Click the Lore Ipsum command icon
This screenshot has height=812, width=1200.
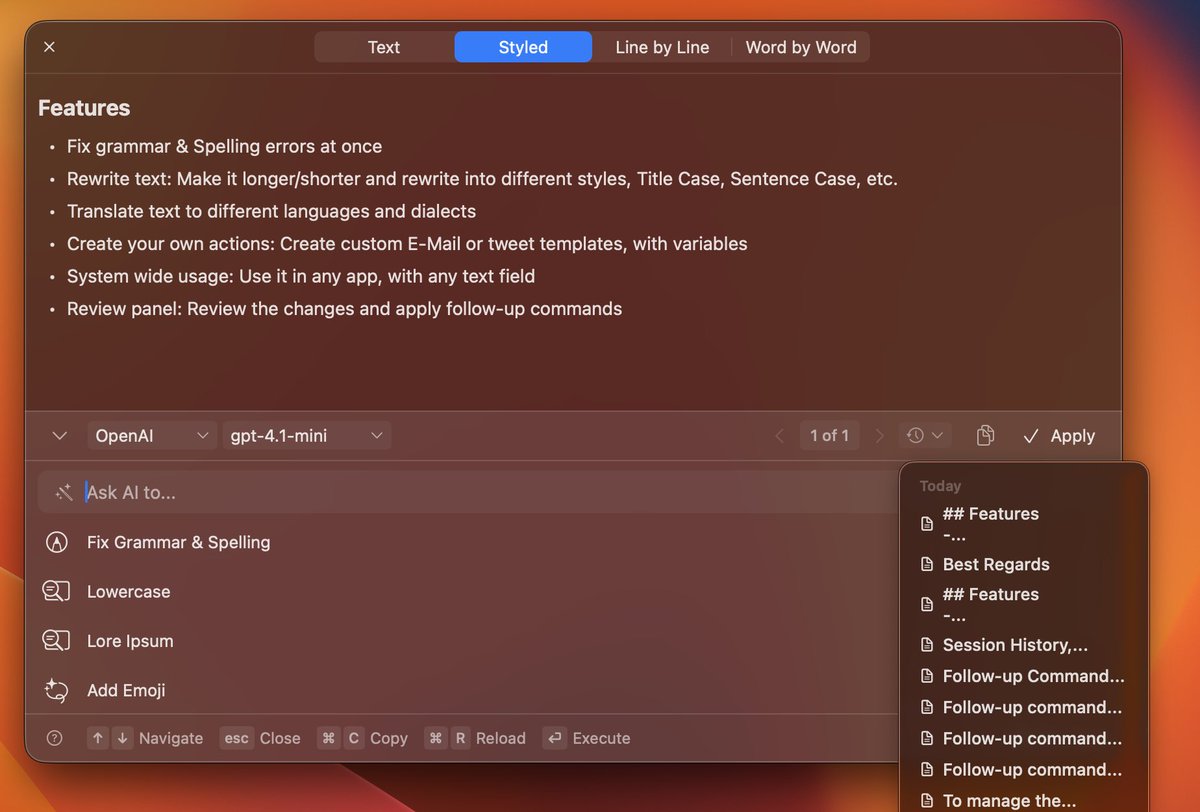(x=56, y=641)
